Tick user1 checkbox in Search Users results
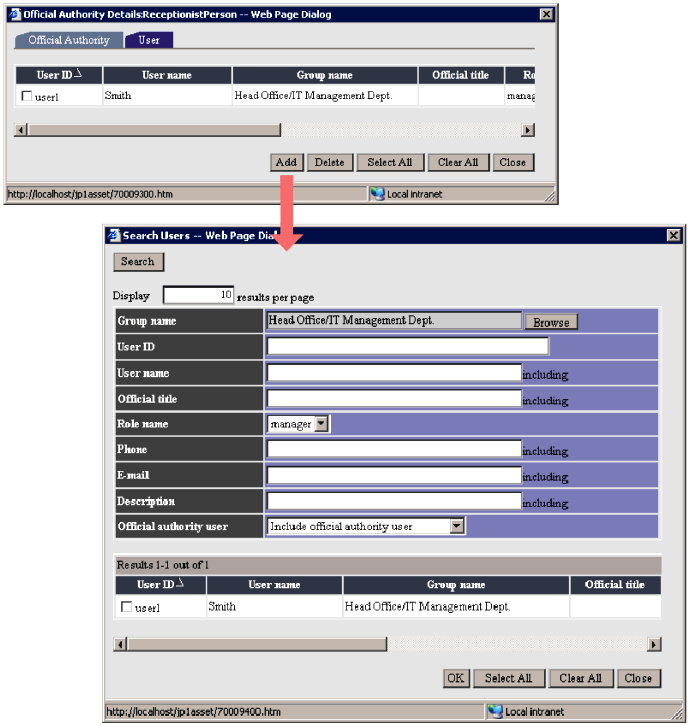Screen dimensions: 688x725 (x=126, y=606)
